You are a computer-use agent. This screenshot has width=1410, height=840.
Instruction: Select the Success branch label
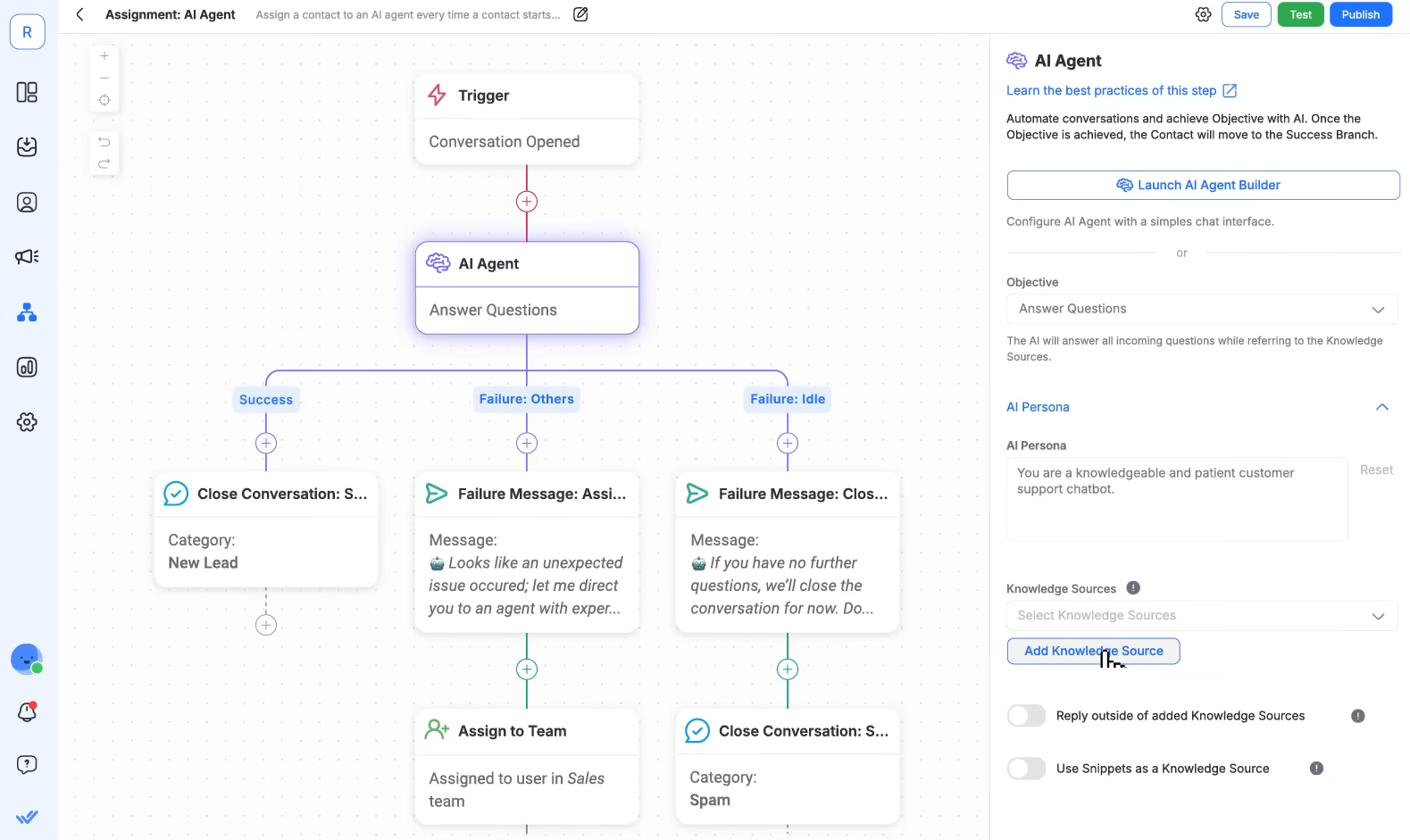coord(266,400)
